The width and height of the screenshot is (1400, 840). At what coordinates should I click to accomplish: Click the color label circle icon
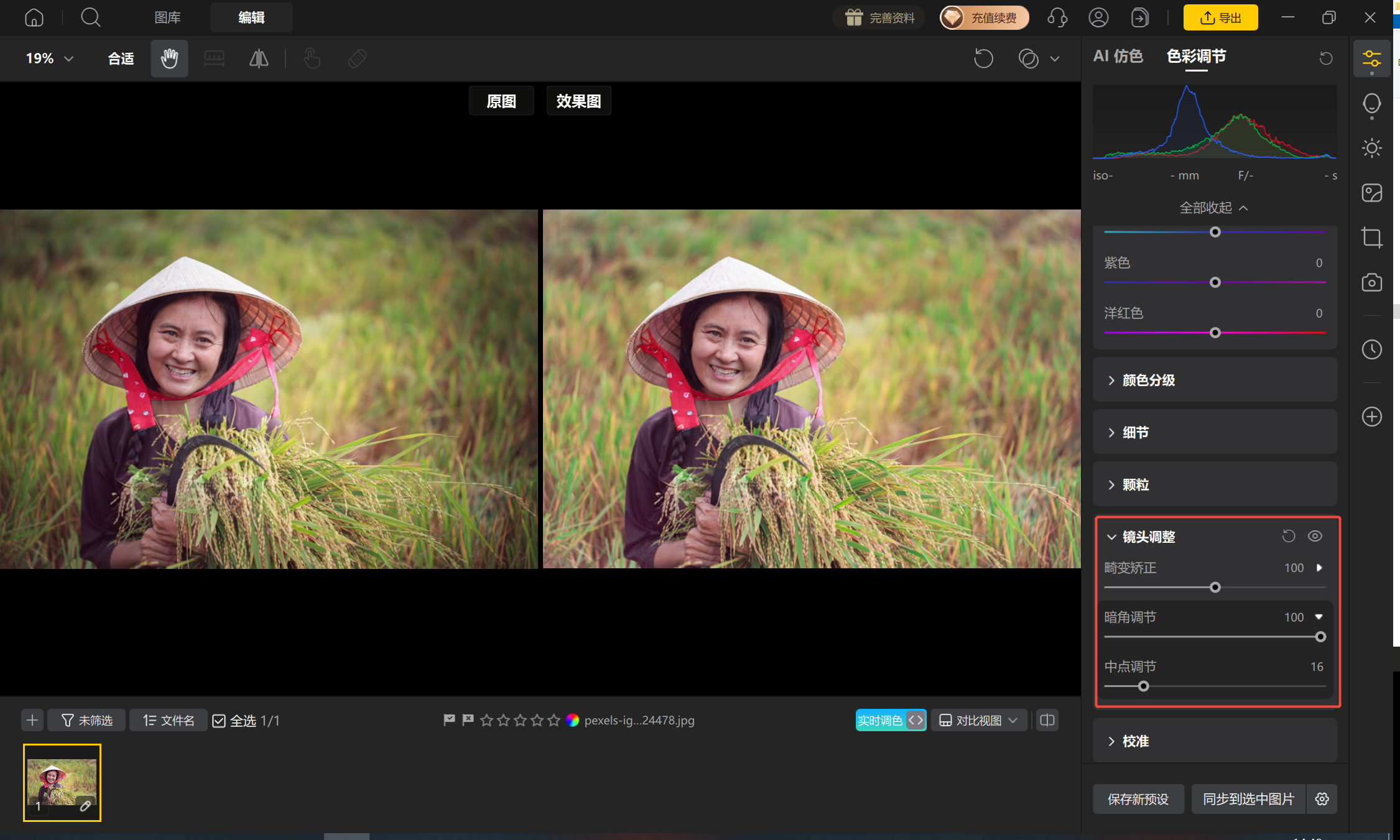(573, 720)
